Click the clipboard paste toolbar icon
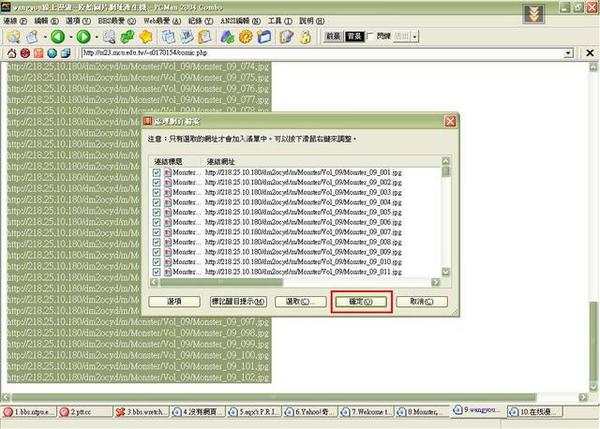This screenshot has width=600, height=429. pos(205,37)
